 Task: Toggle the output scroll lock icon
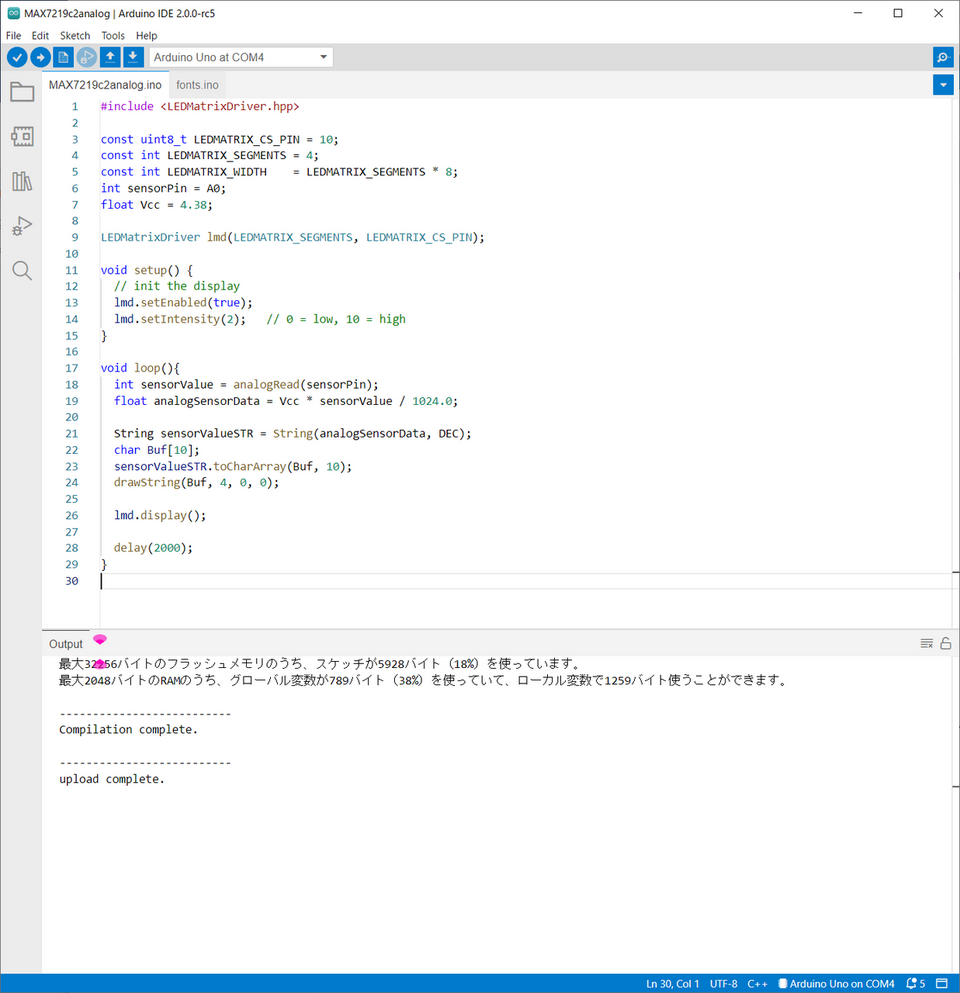pyautogui.click(x=945, y=644)
